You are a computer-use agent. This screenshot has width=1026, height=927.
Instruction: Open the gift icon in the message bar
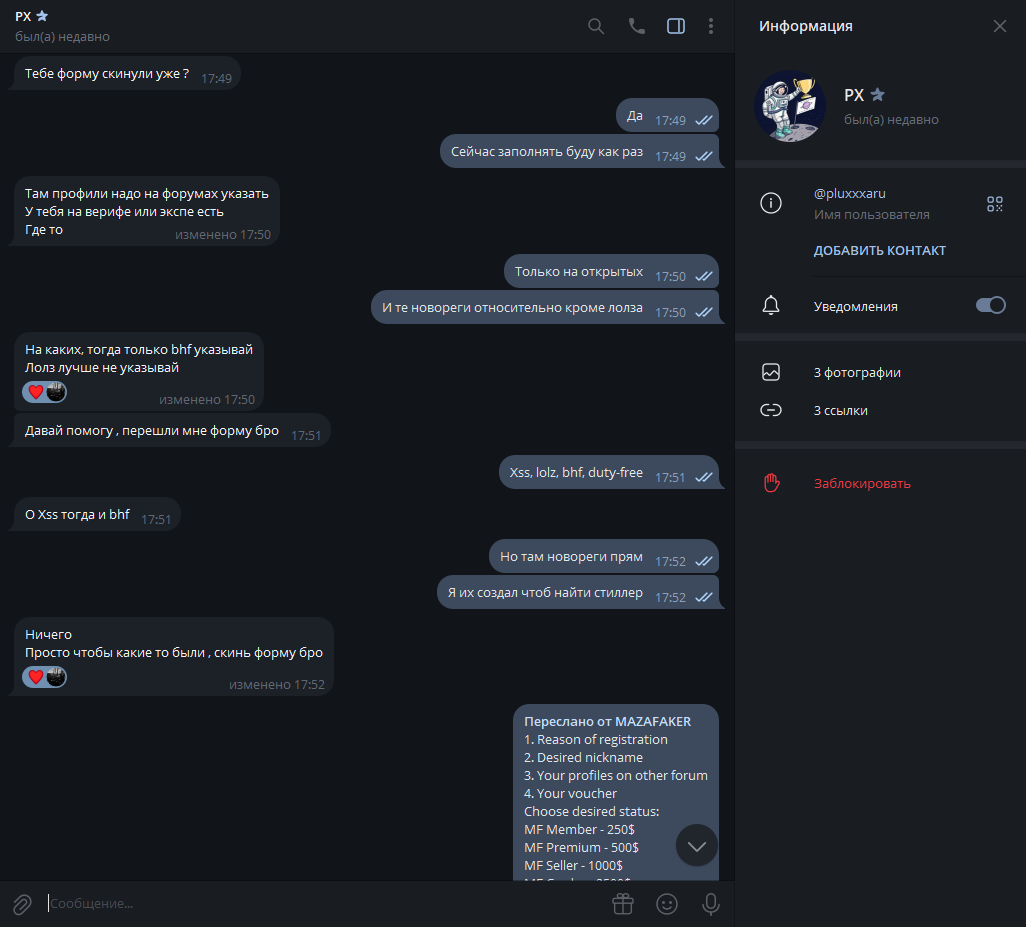(x=623, y=904)
